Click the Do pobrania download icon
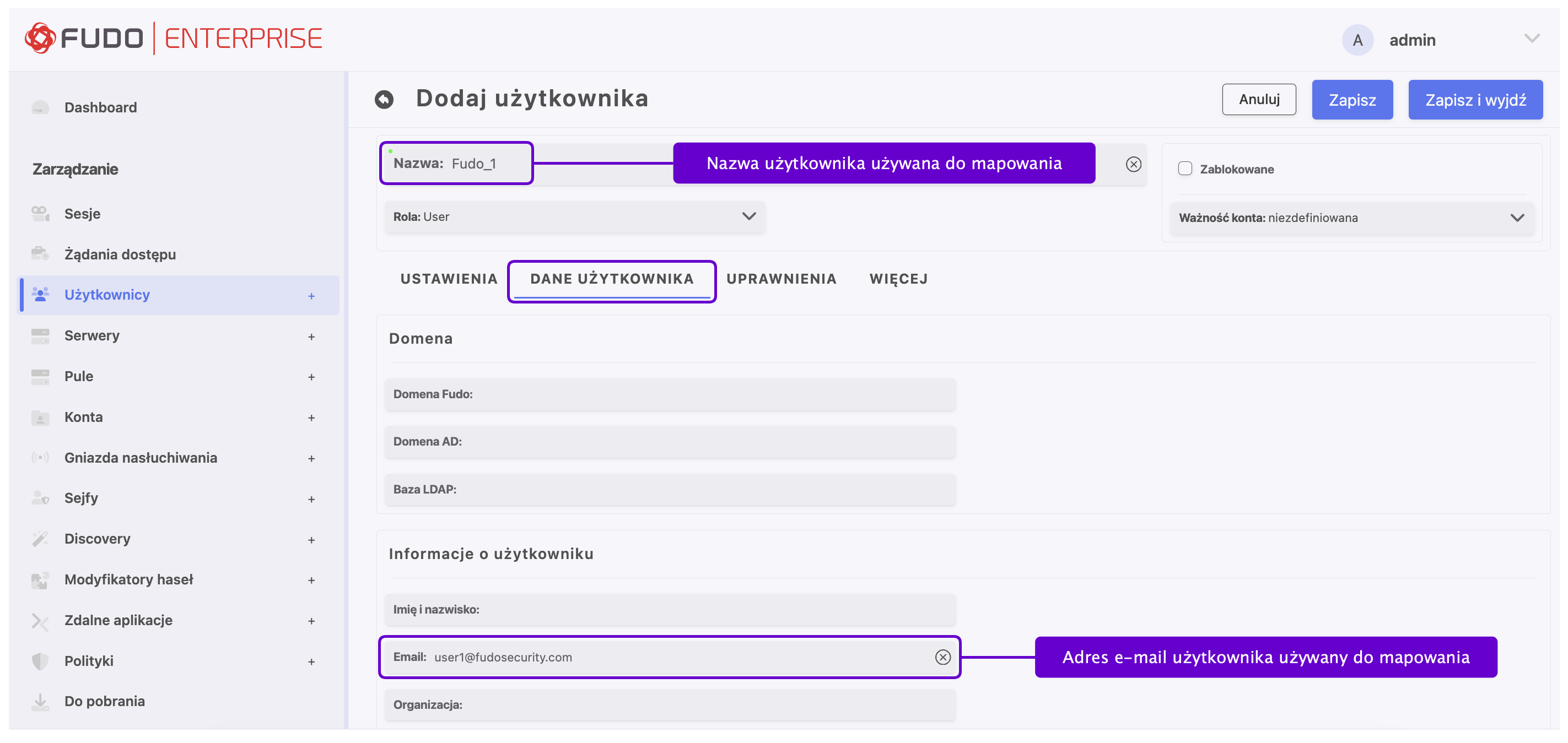Viewport: 1568px width, 743px height. [40, 702]
